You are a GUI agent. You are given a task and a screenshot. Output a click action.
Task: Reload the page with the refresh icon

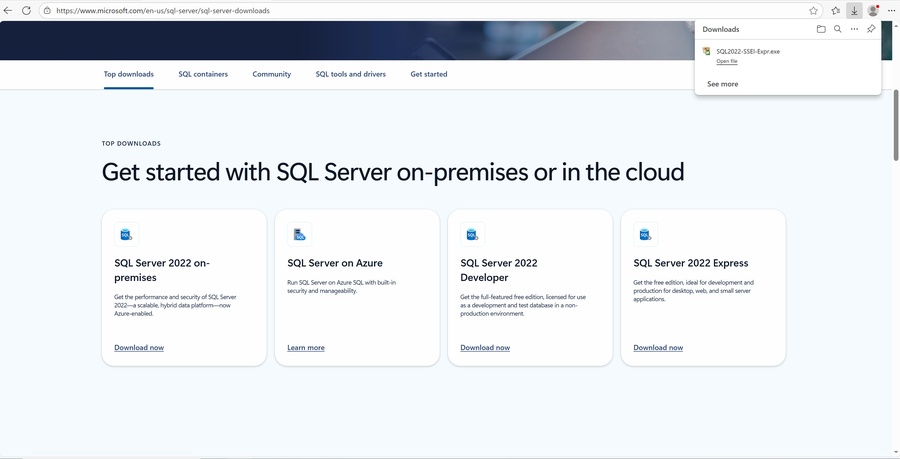click(x=26, y=10)
